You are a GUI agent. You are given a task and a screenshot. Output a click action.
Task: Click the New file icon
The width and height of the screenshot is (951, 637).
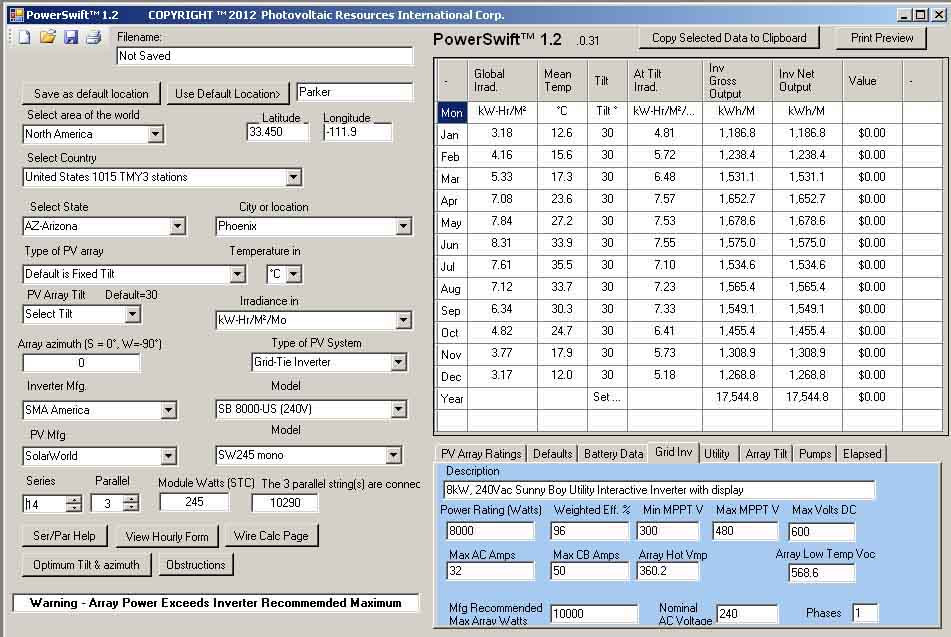pos(24,38)
